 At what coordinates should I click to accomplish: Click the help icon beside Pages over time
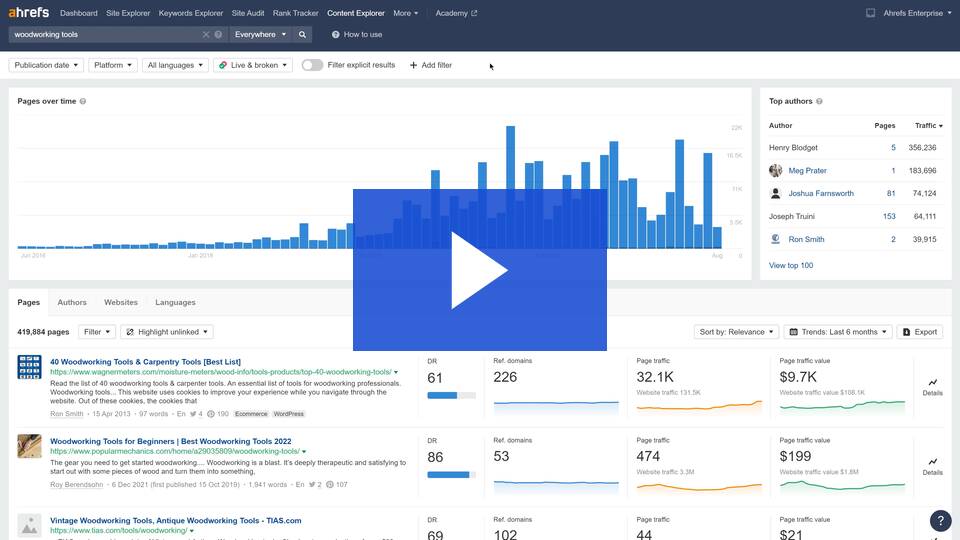tap(83, 101)
